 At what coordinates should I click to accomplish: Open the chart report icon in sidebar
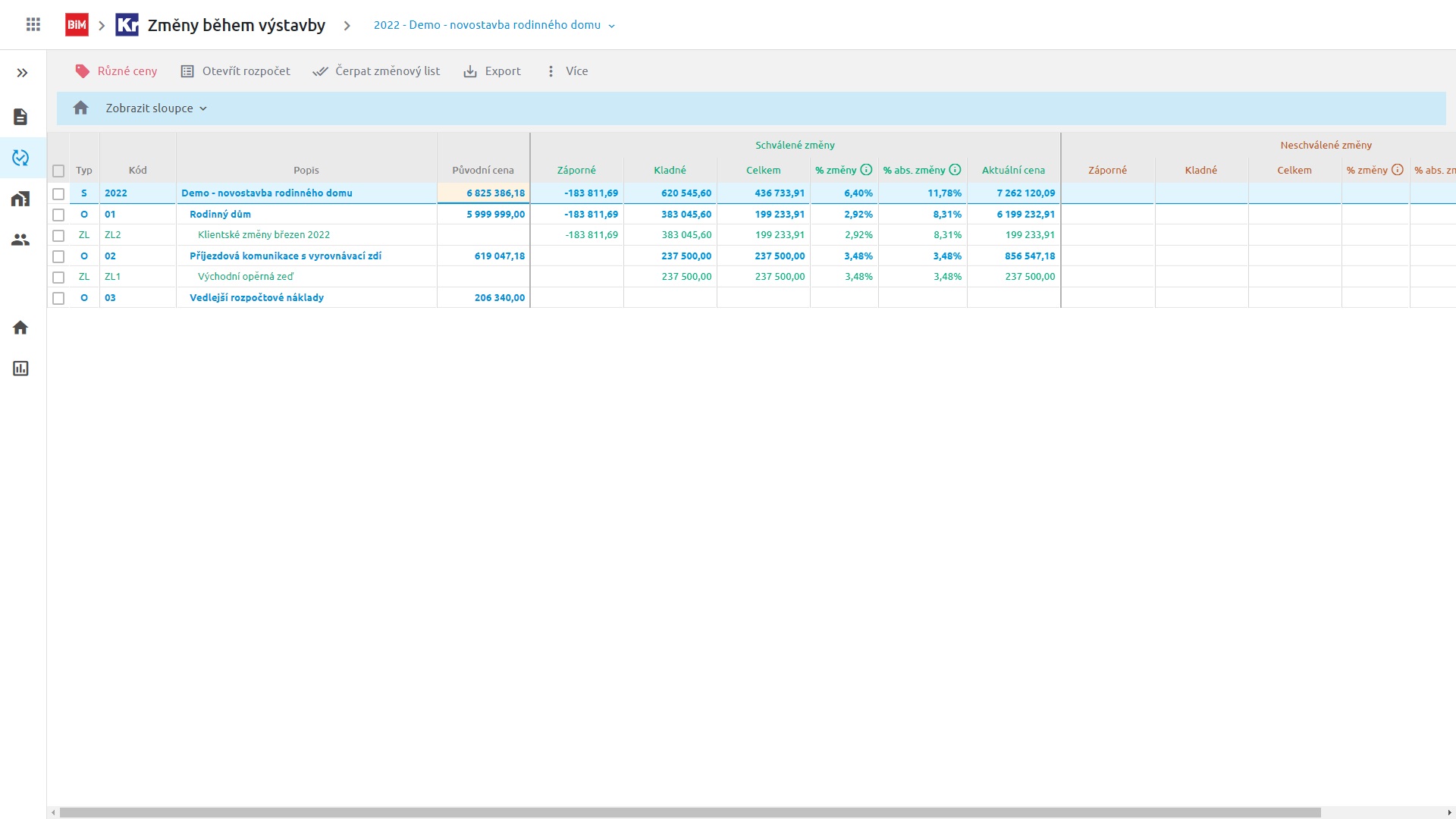(20, 369)
